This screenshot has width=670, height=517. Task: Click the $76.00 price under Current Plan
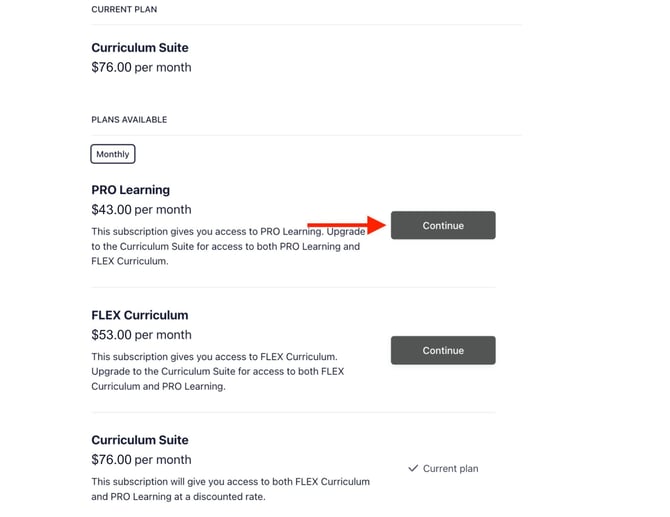click(x=141, y=68)
